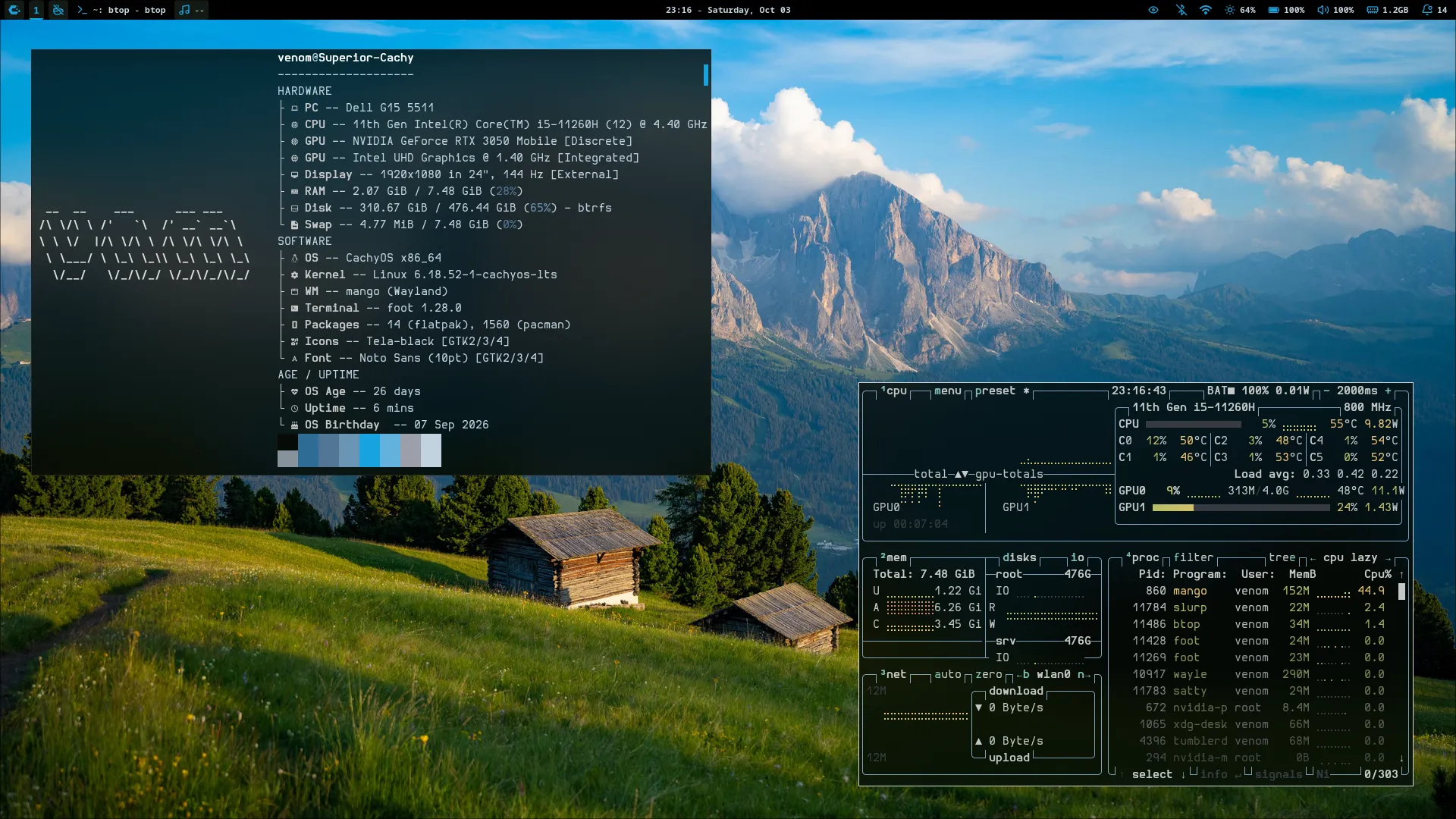Open the btop preset selector
The height and width of the screenshot is (819, 1456).
pos(995,391)
